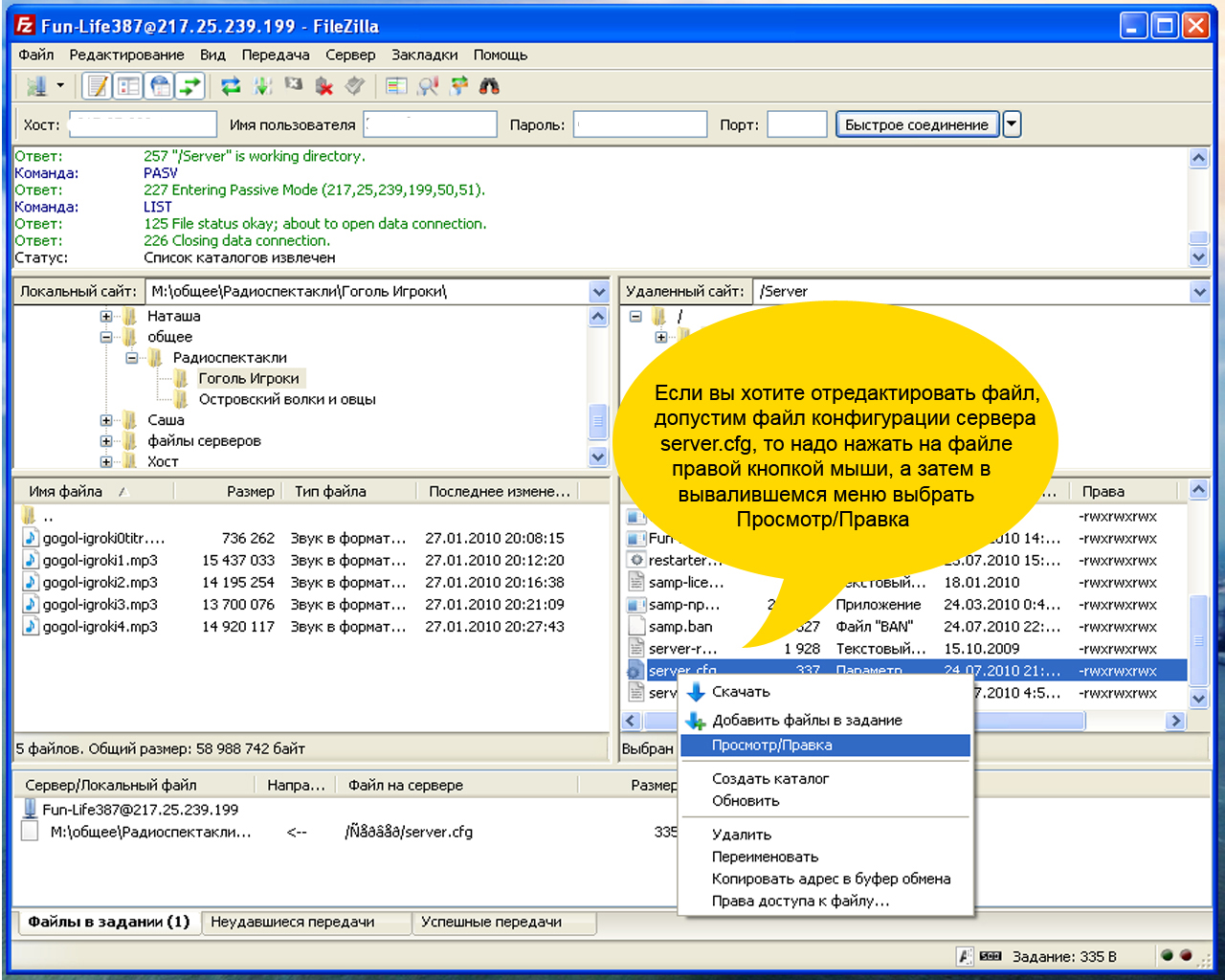Choose Создать каталог in context menu
Image resolution: width=1225 pixels, height=980 pixels.
[825, 779]
